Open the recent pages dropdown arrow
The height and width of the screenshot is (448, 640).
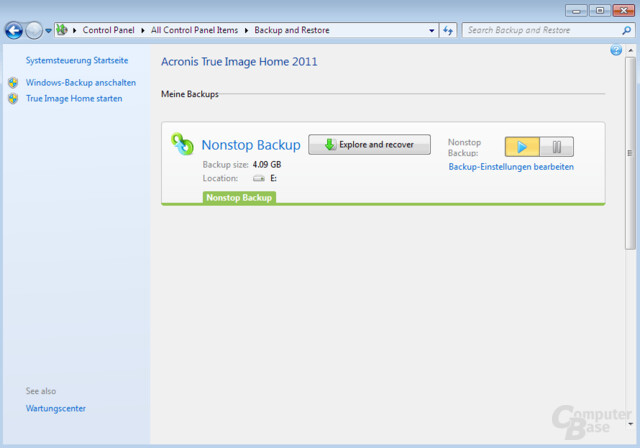point(48,31)
